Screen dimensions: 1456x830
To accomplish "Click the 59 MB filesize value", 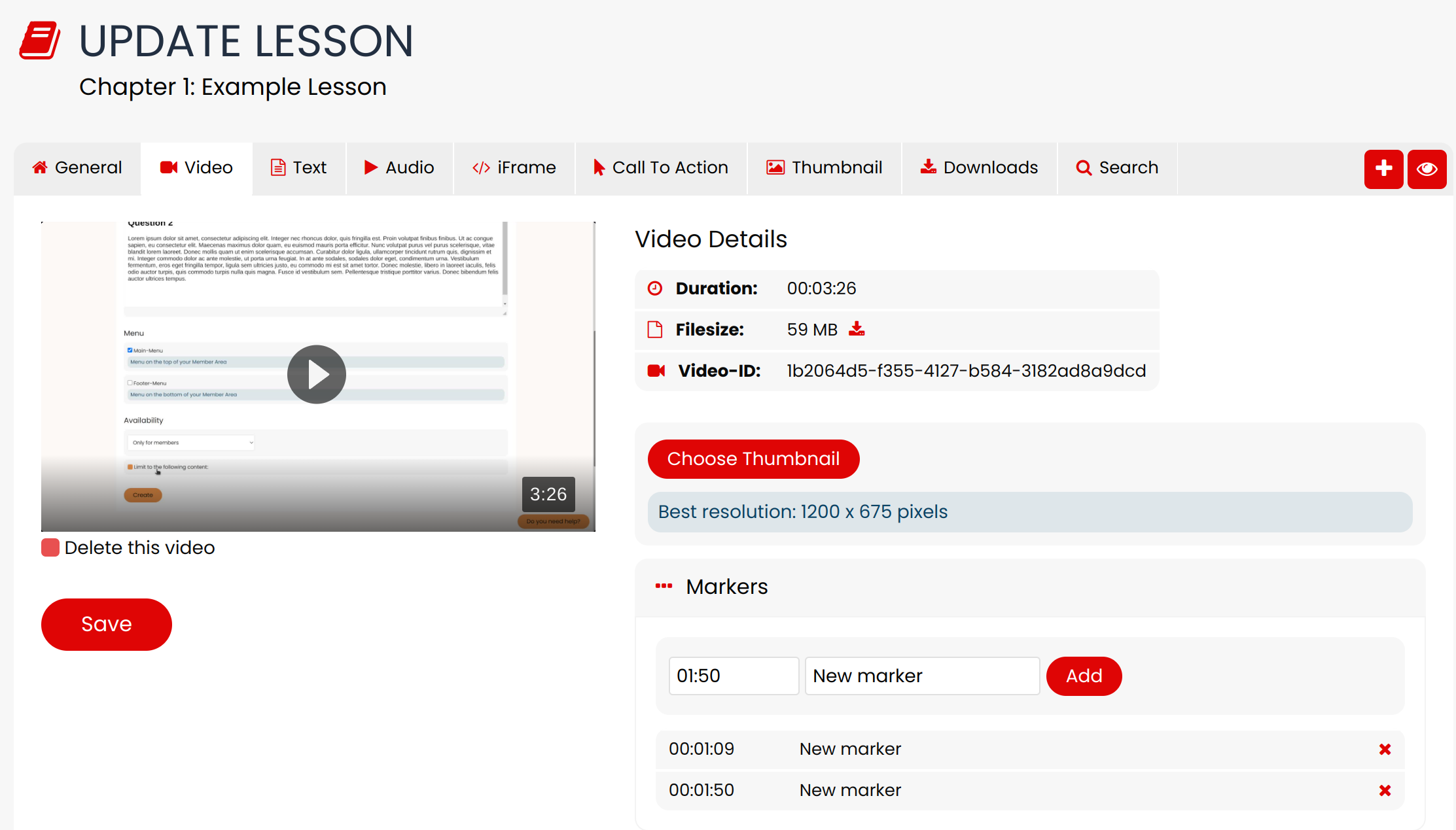I will pos(812,330).
